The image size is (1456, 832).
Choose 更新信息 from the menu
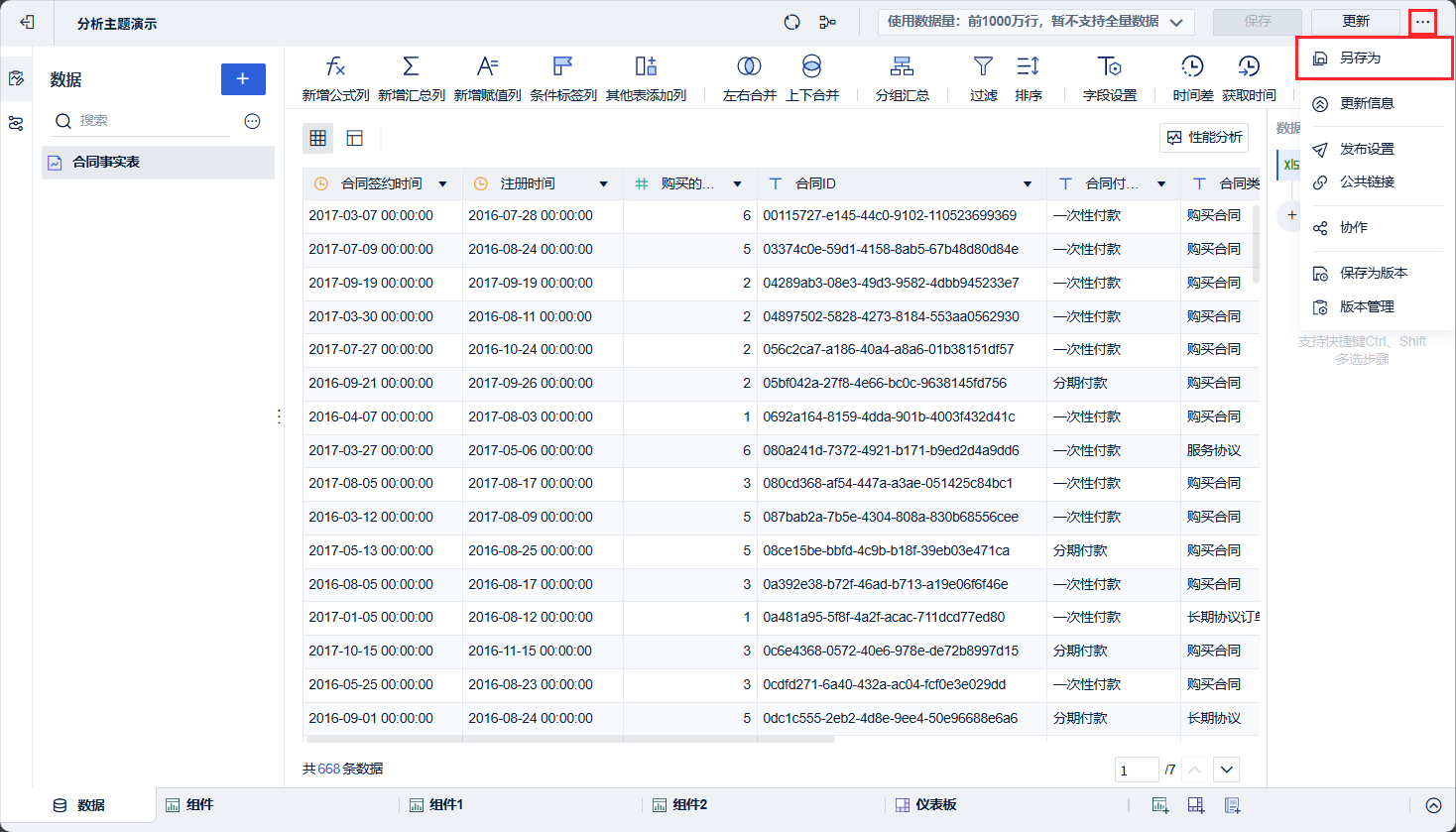tap(1375, 103)
